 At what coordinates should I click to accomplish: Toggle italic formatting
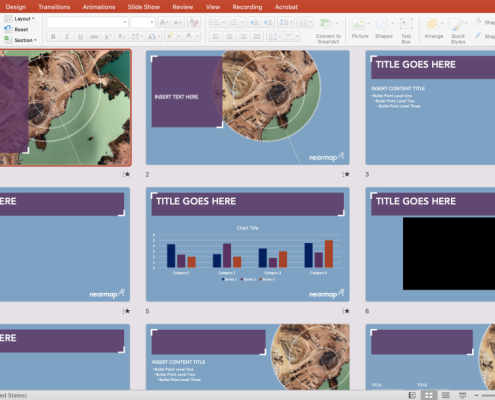(x=67, y=36)
